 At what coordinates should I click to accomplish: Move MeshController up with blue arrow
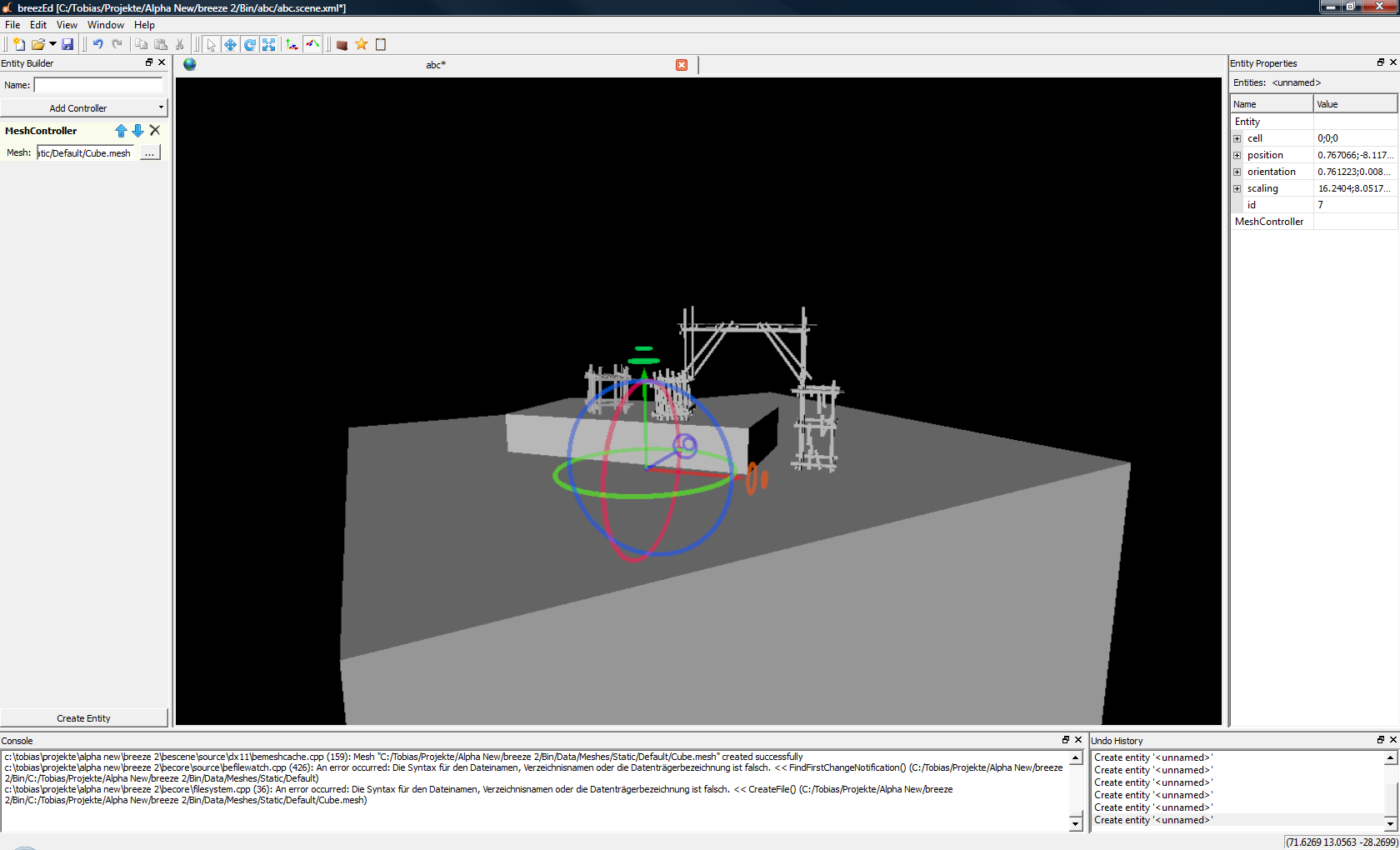click(x=121, y=131)
